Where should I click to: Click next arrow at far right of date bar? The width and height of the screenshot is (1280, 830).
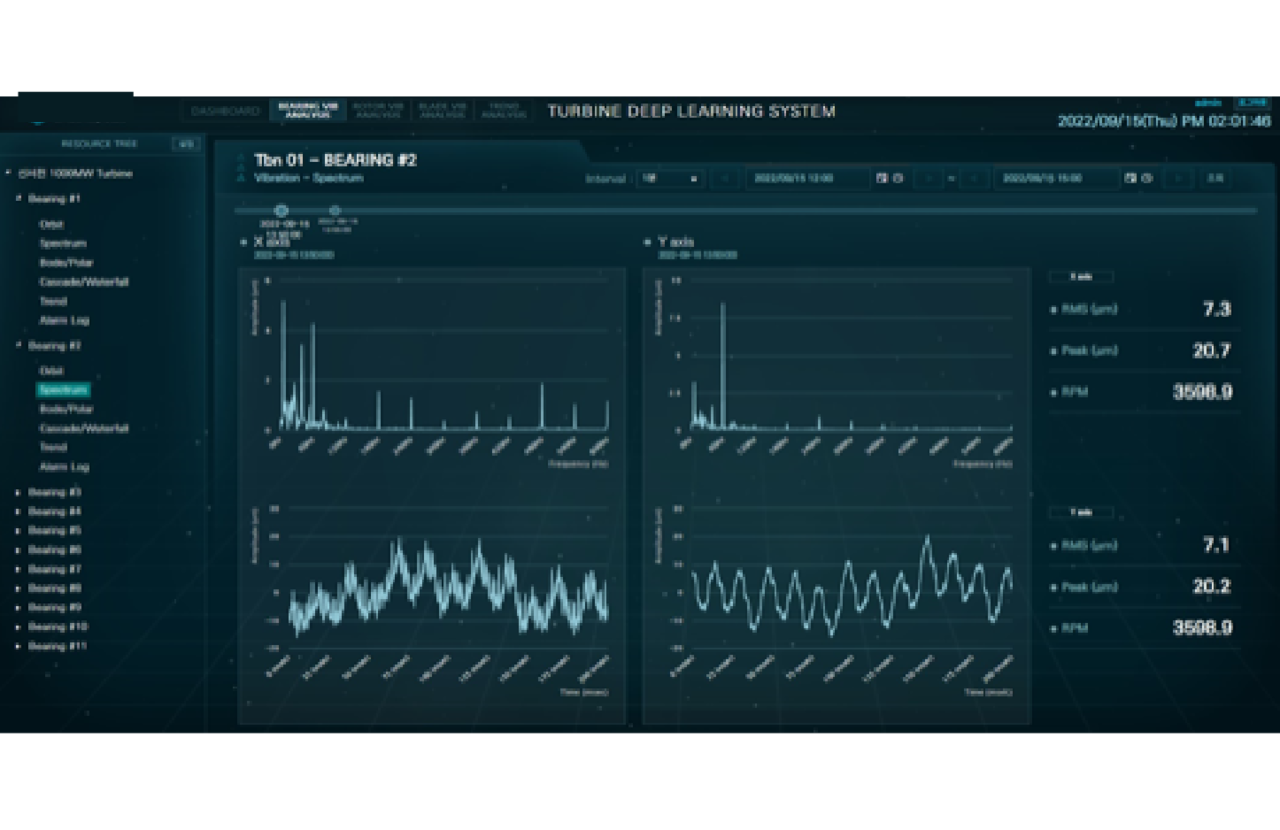1178,178
